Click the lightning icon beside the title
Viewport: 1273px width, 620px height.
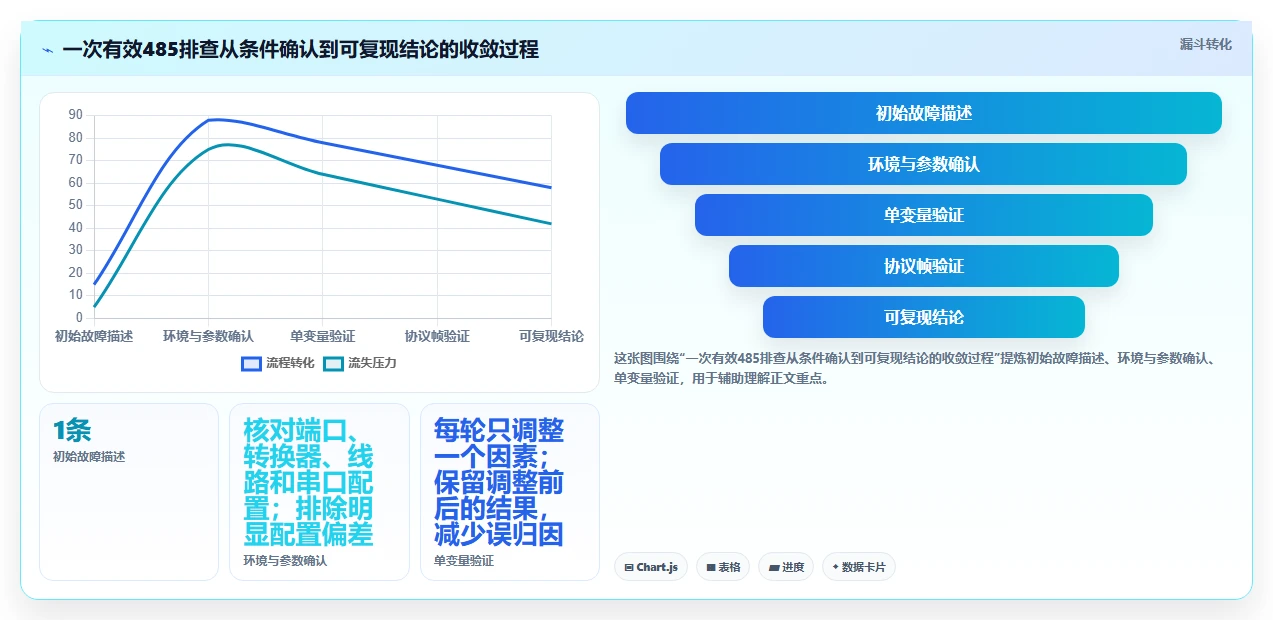[x=48, y=50]
